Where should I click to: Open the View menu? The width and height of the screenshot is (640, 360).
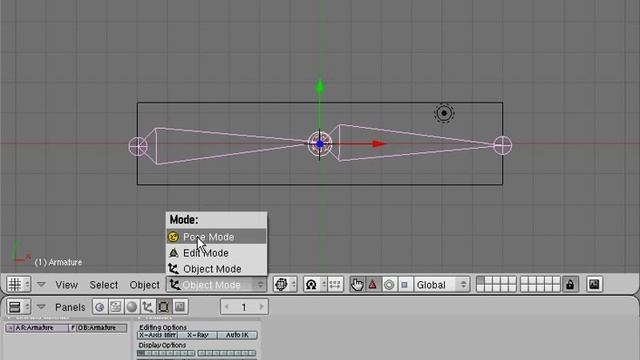point(67,285)
